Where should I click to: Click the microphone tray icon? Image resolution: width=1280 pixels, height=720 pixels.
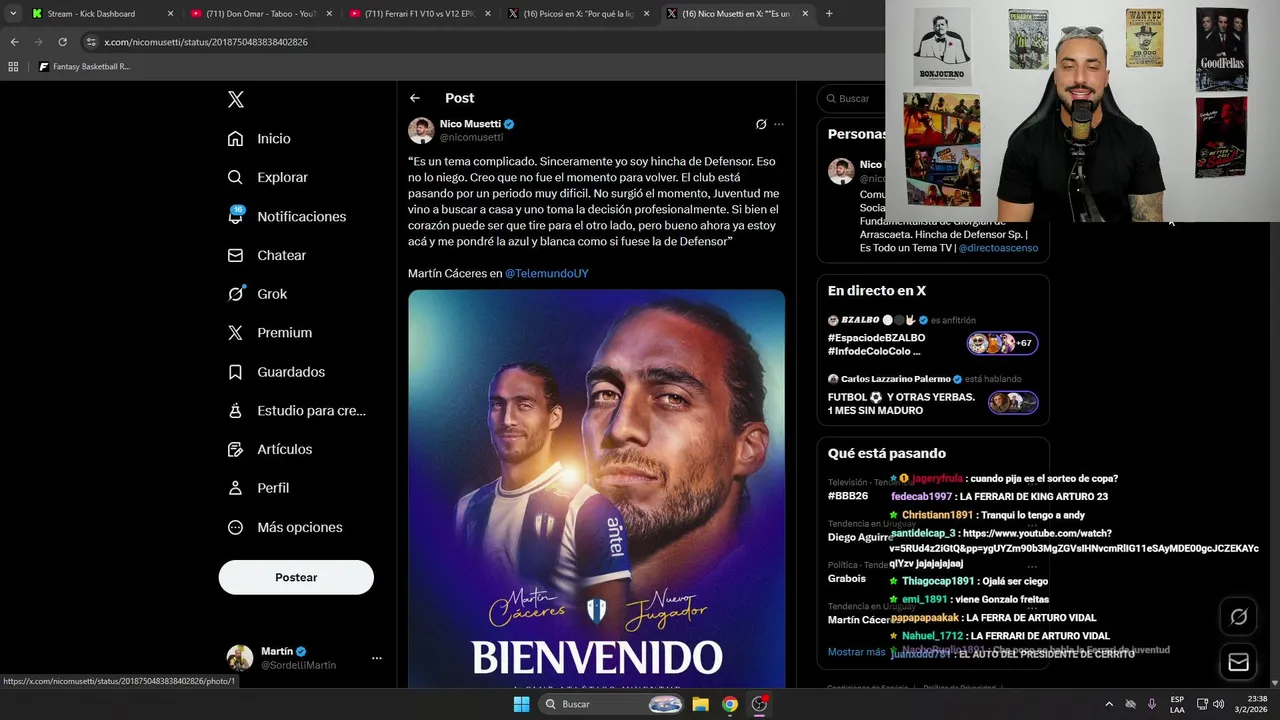1152,704
